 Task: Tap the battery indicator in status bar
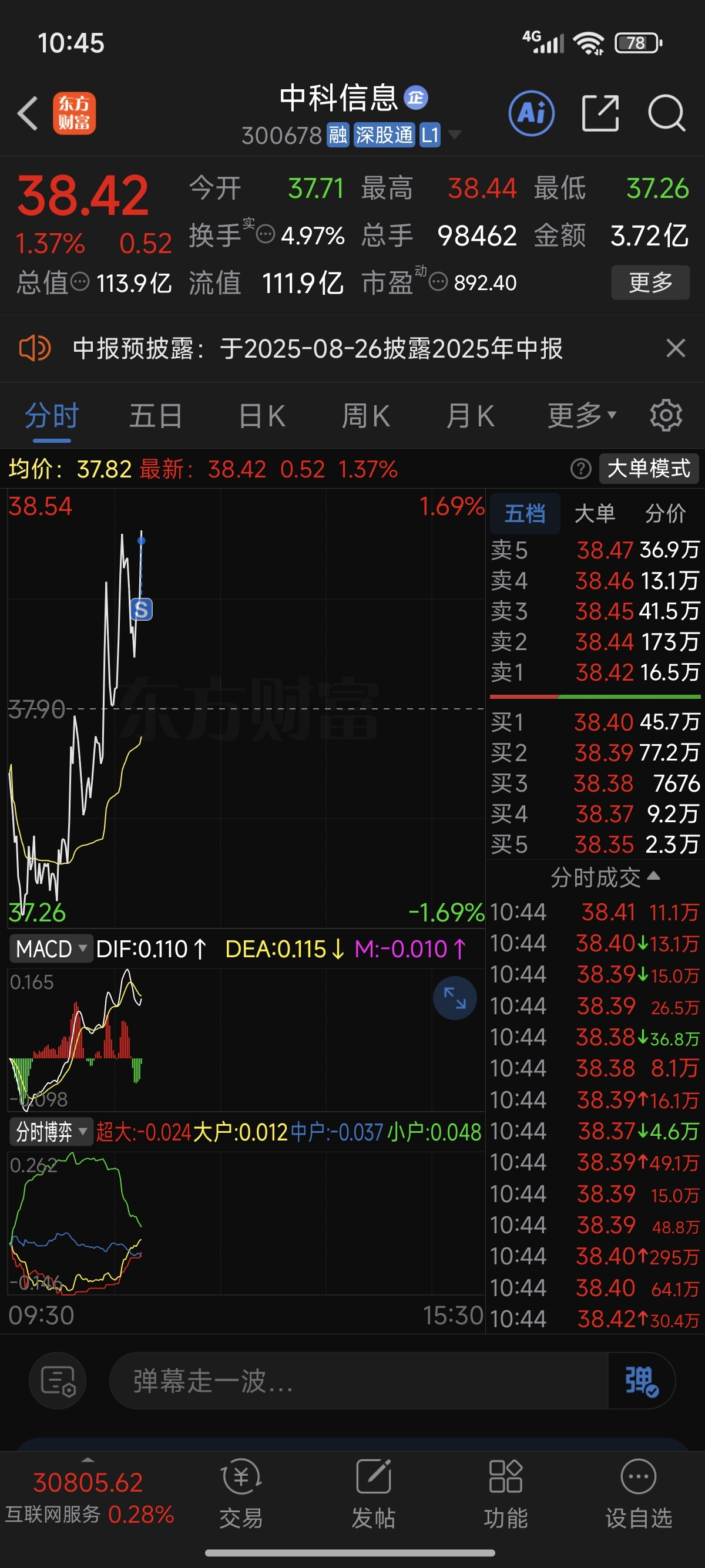(638, 43)
